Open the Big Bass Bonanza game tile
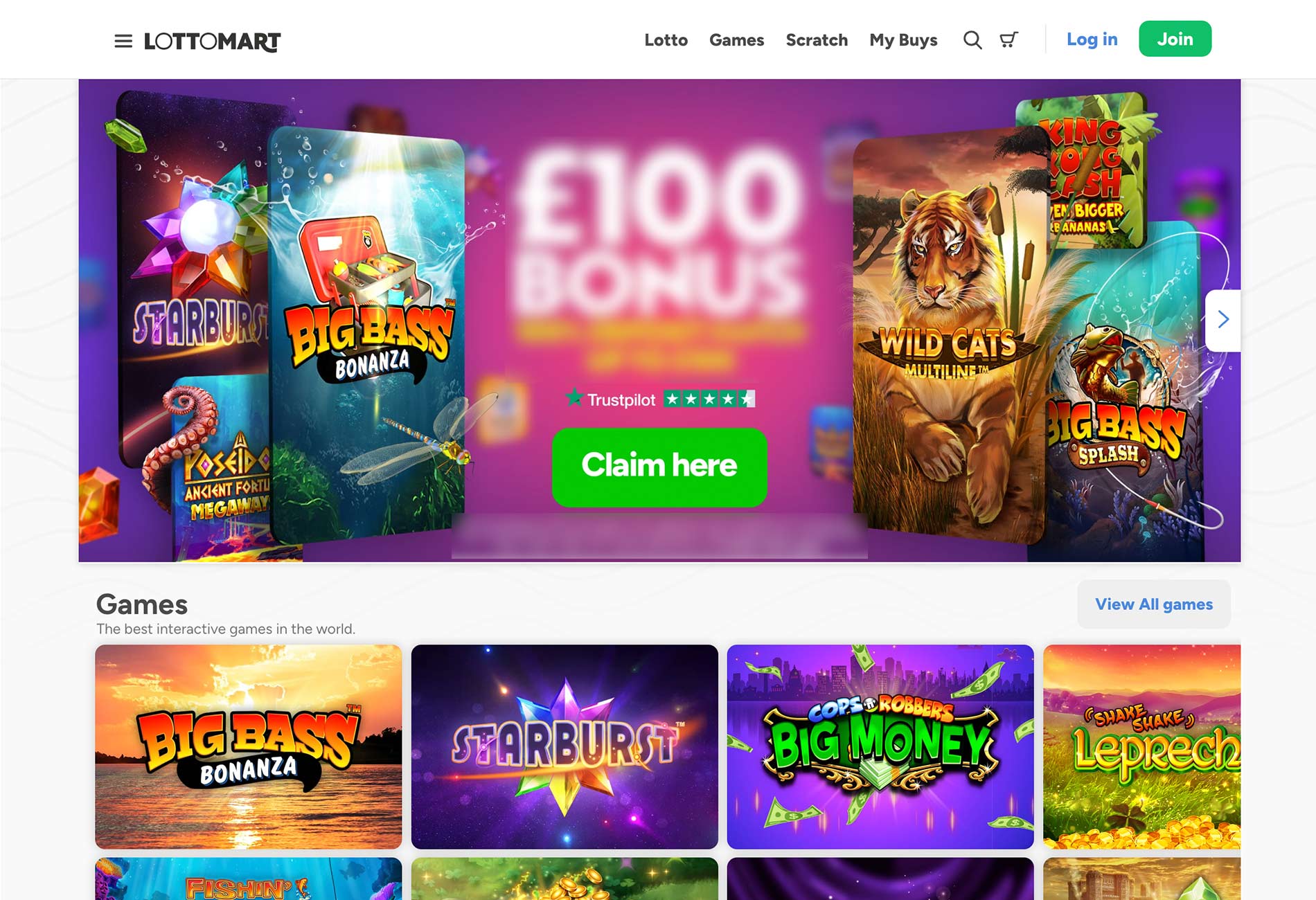The width and height of the screenshot is (1316, 900). pos(249,747)
